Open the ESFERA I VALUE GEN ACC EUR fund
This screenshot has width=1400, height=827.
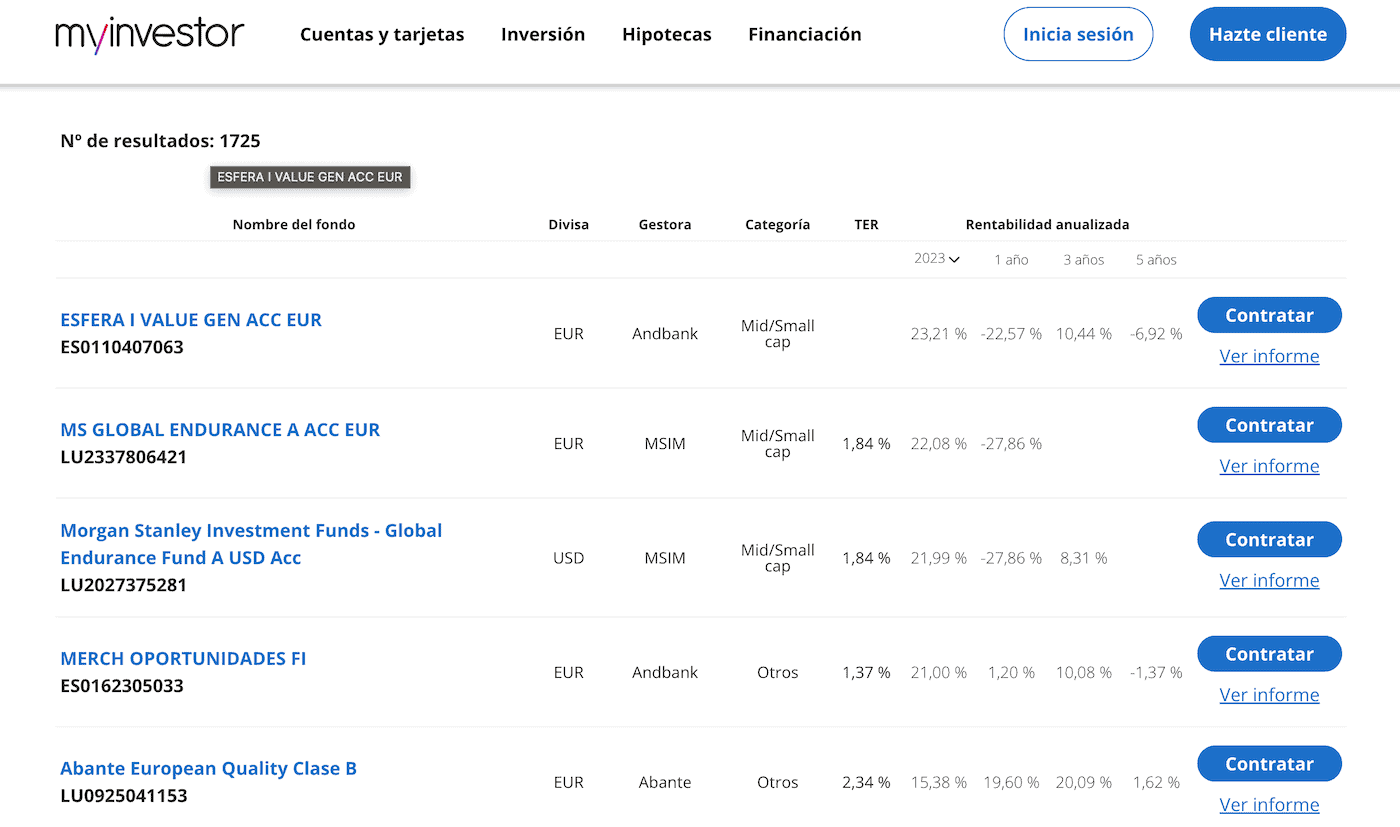191,320
